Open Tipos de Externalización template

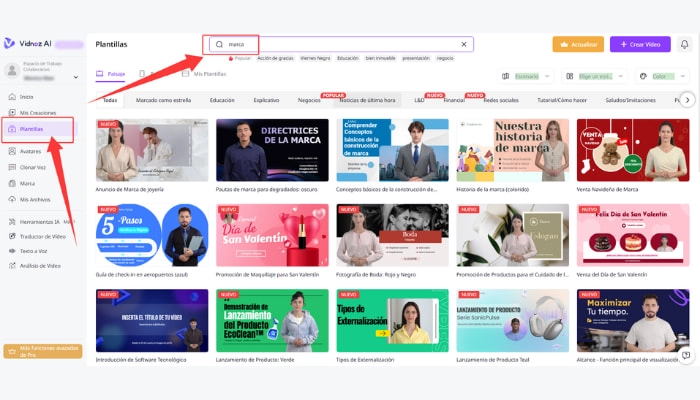(392, 321)
